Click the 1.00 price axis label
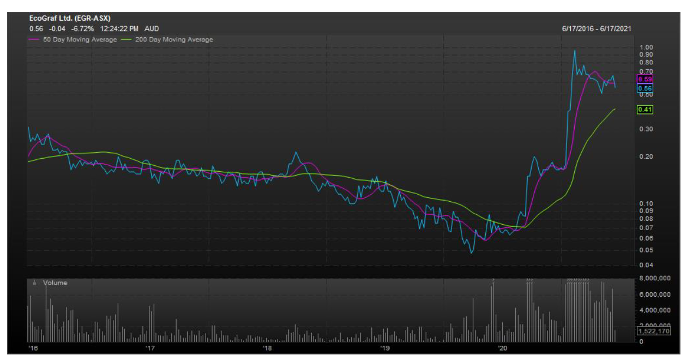This screenshot has width=688, height=362. 646,47
